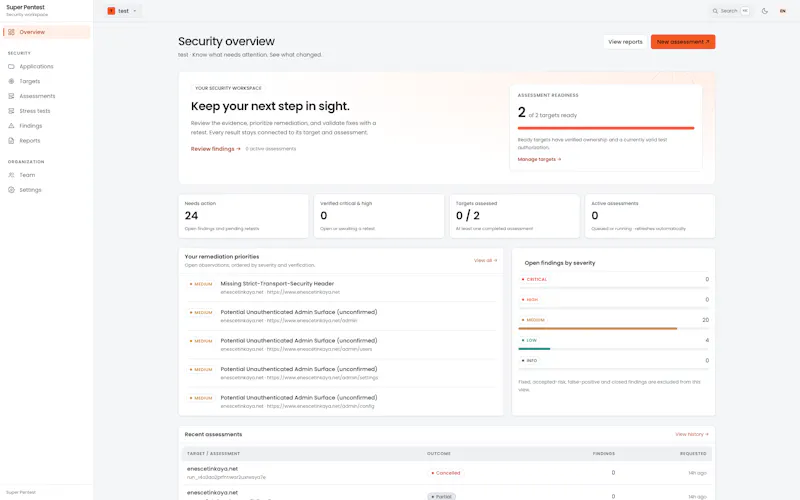Follow the Review findings link
This screenshot has width=800, height=500.
point(215,149)
